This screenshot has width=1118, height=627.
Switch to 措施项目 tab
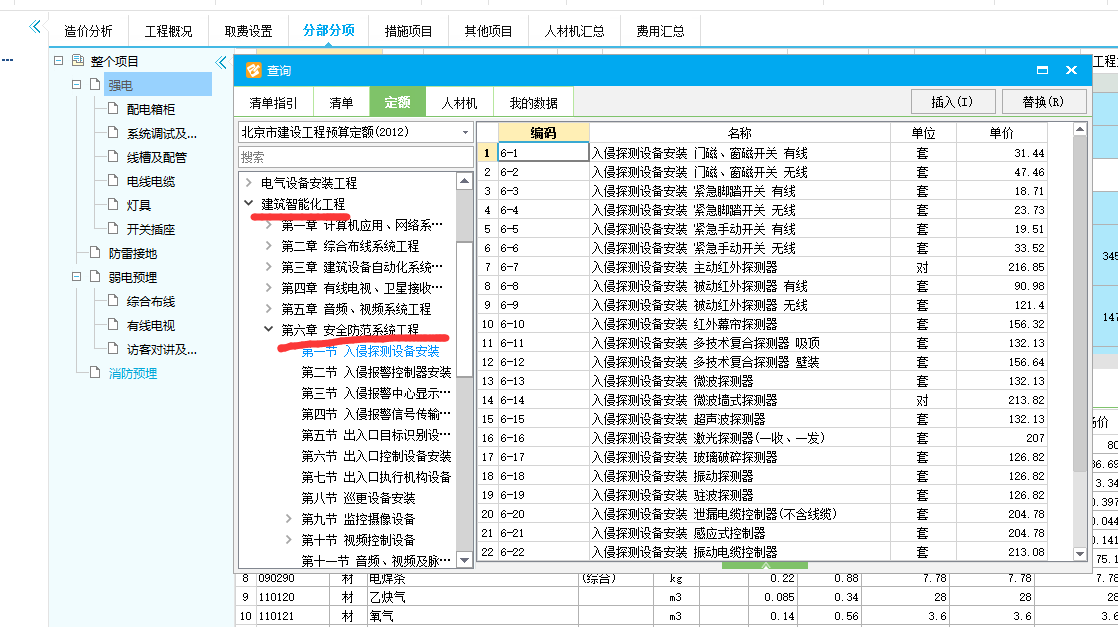pyautogui.click(x=408, y=31)
